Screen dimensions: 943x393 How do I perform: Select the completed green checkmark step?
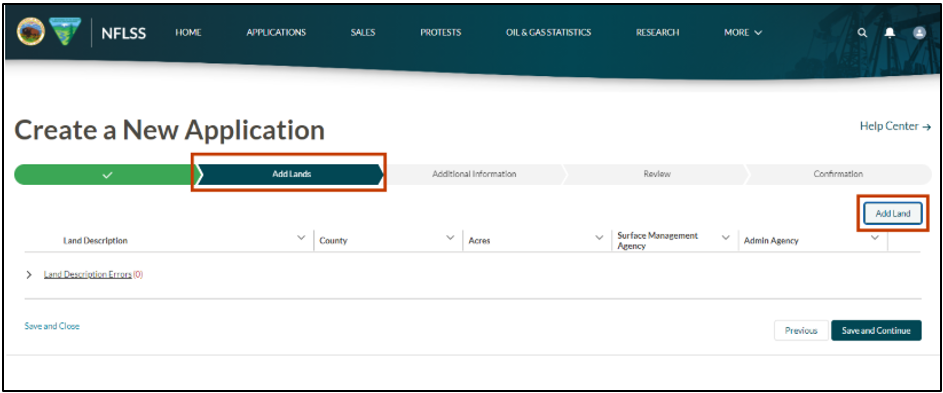(x=106, y=175)
